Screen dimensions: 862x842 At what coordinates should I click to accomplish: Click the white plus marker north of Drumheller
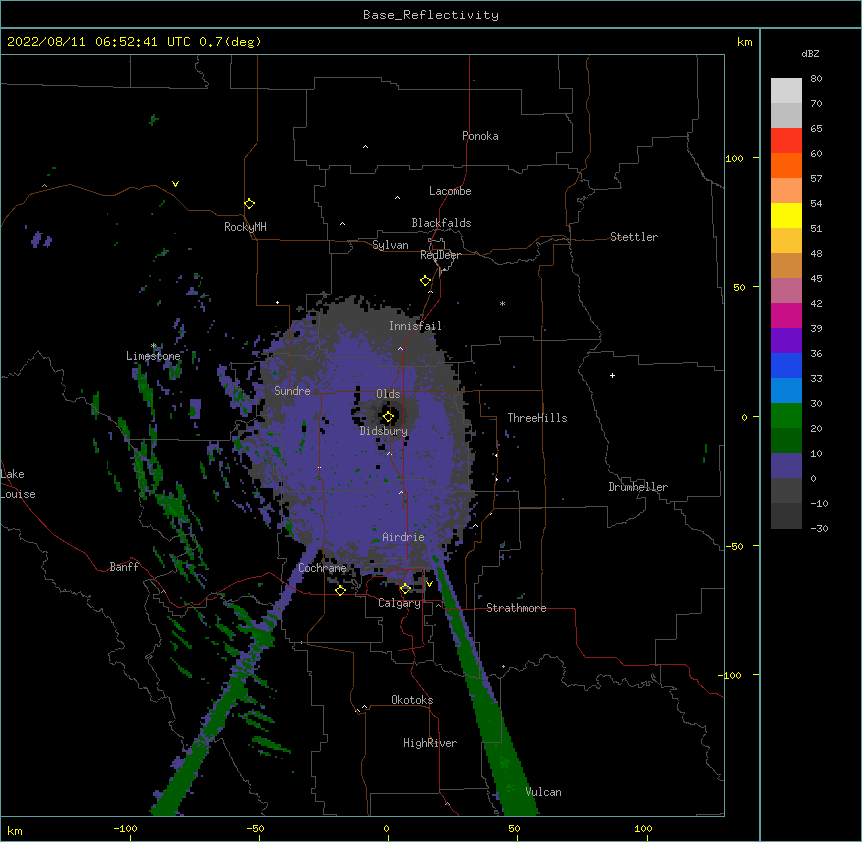pos(612,375)
